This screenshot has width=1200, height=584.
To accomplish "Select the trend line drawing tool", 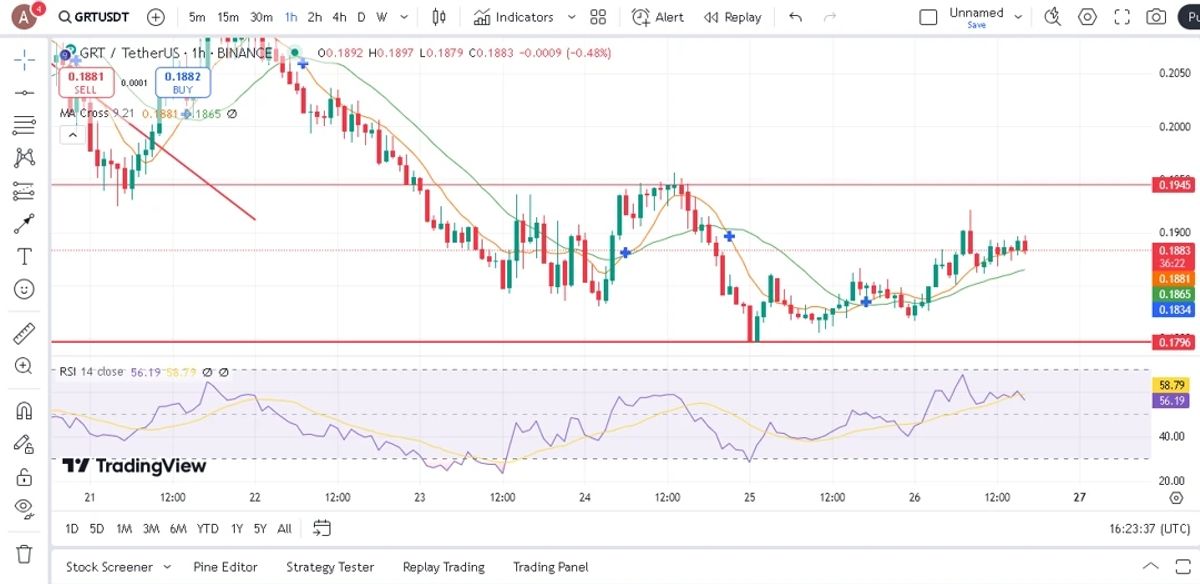I will tap(24, 92).
